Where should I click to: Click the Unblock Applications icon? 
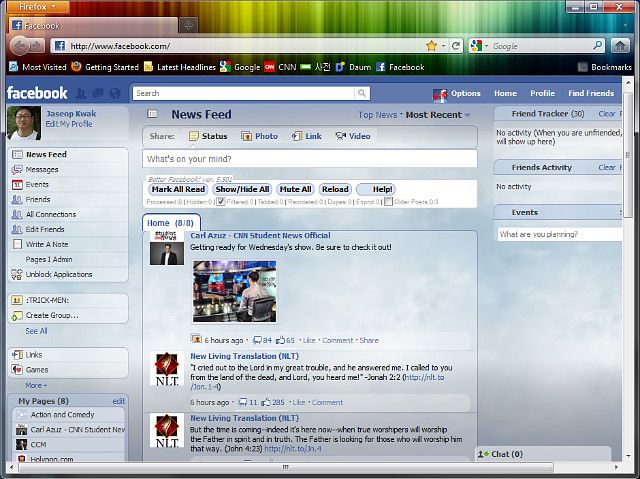tap(17, 275)
